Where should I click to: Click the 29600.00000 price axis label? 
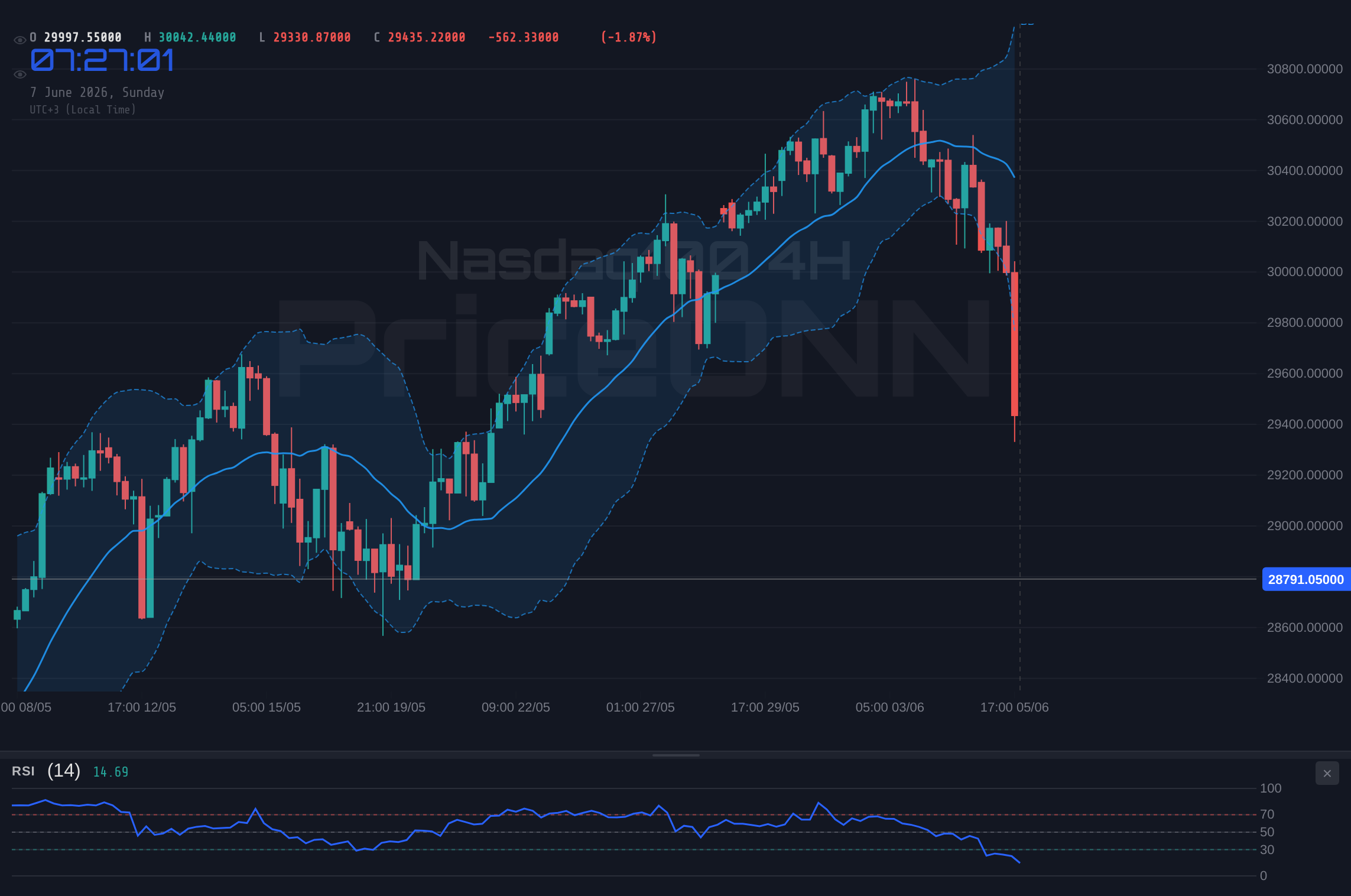pos(1305,374)
